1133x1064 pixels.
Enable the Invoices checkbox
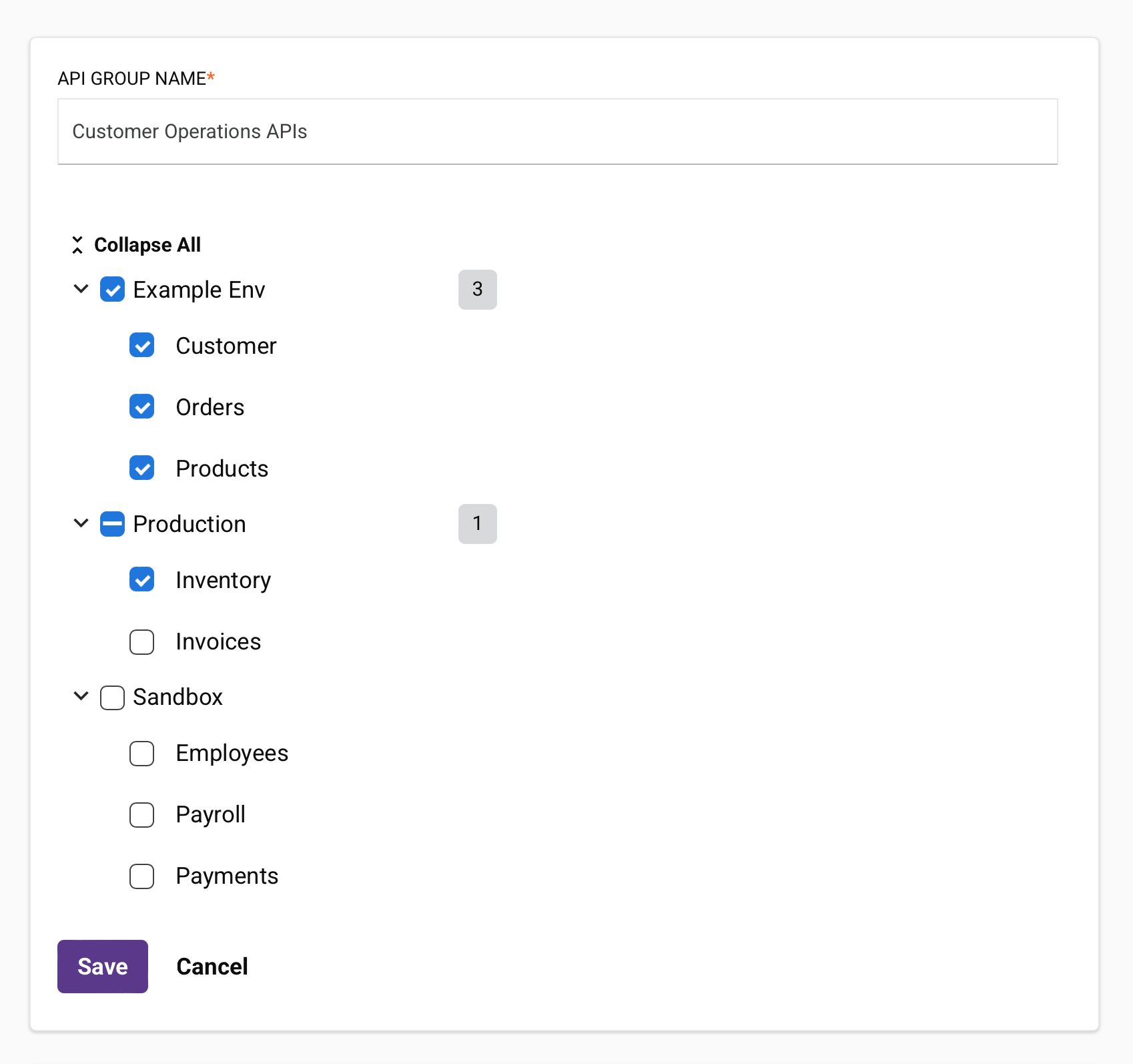[x=141, y=641]
